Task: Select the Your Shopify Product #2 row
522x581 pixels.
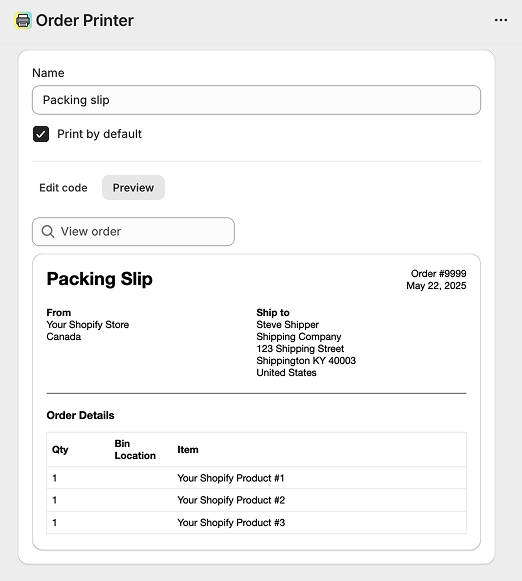Action: coord(256,500)
